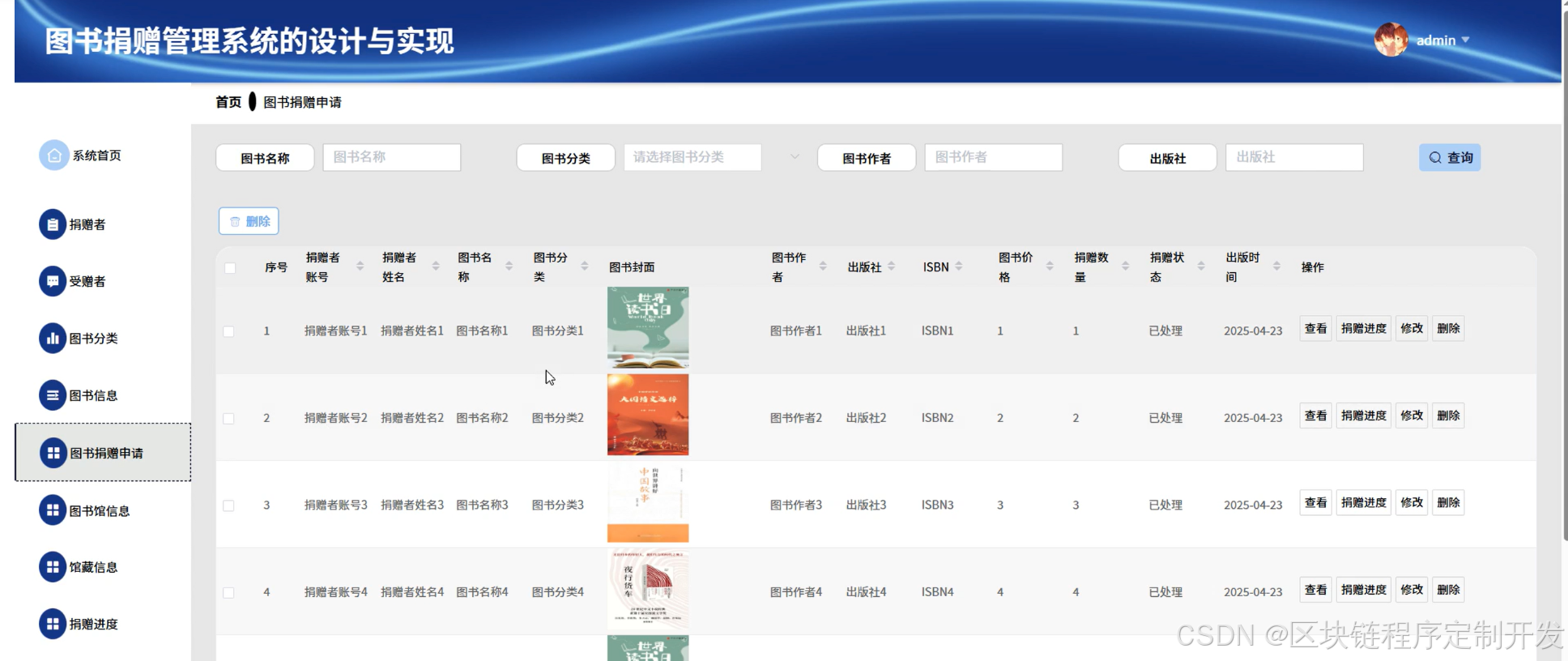This screenshot has height=661, width=1568.
Task: Sort by 图书名称 column arrows
Action: (509, 267)
